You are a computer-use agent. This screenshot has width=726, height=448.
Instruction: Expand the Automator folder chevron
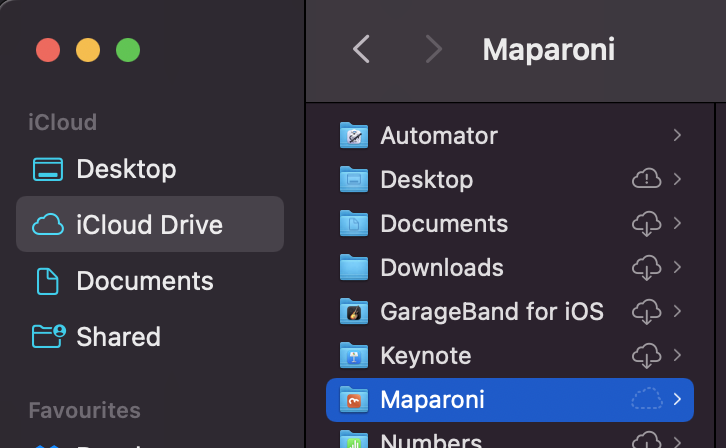[x=677, y=135]
